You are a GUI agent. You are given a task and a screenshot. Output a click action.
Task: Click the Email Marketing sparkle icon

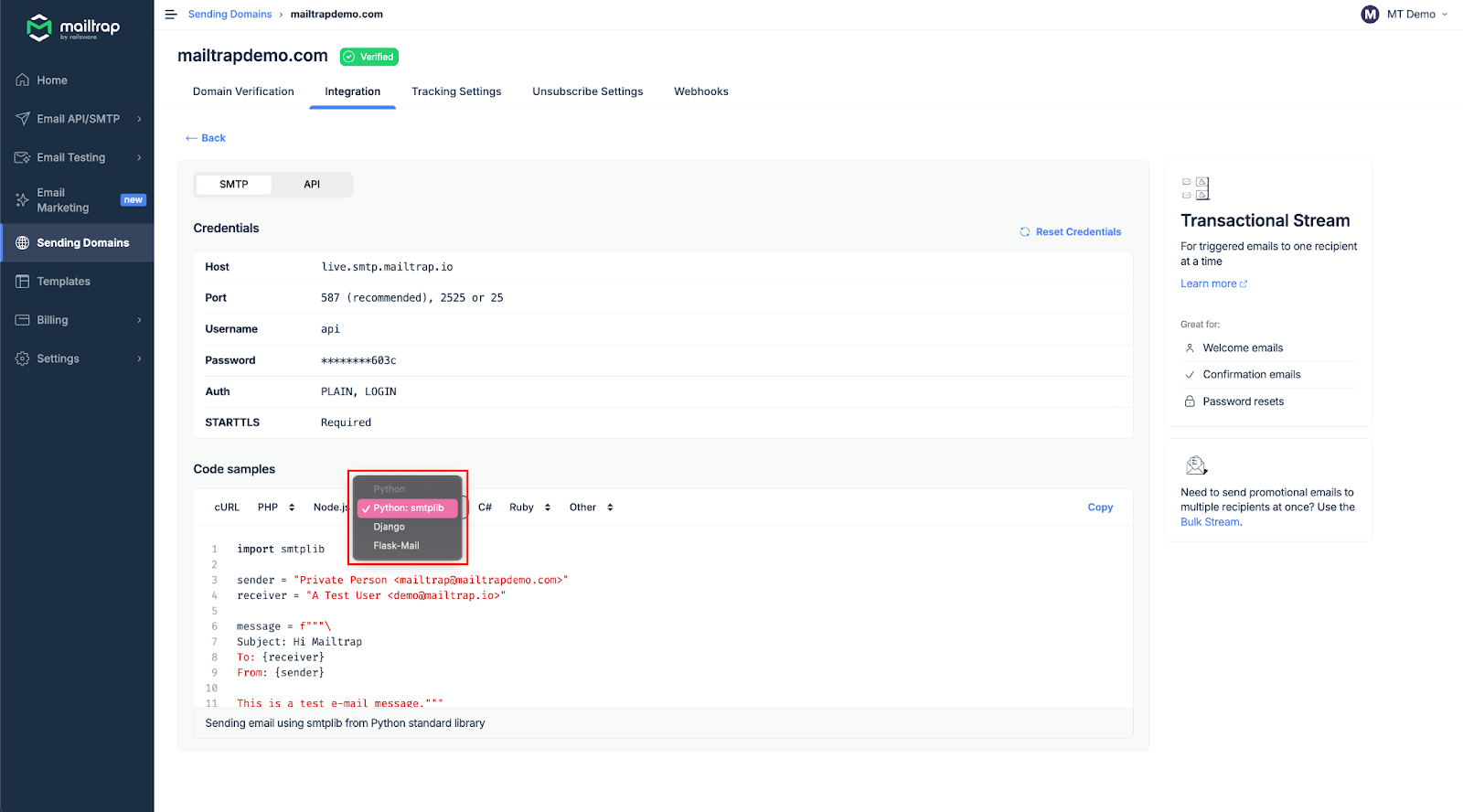[23, 200]
